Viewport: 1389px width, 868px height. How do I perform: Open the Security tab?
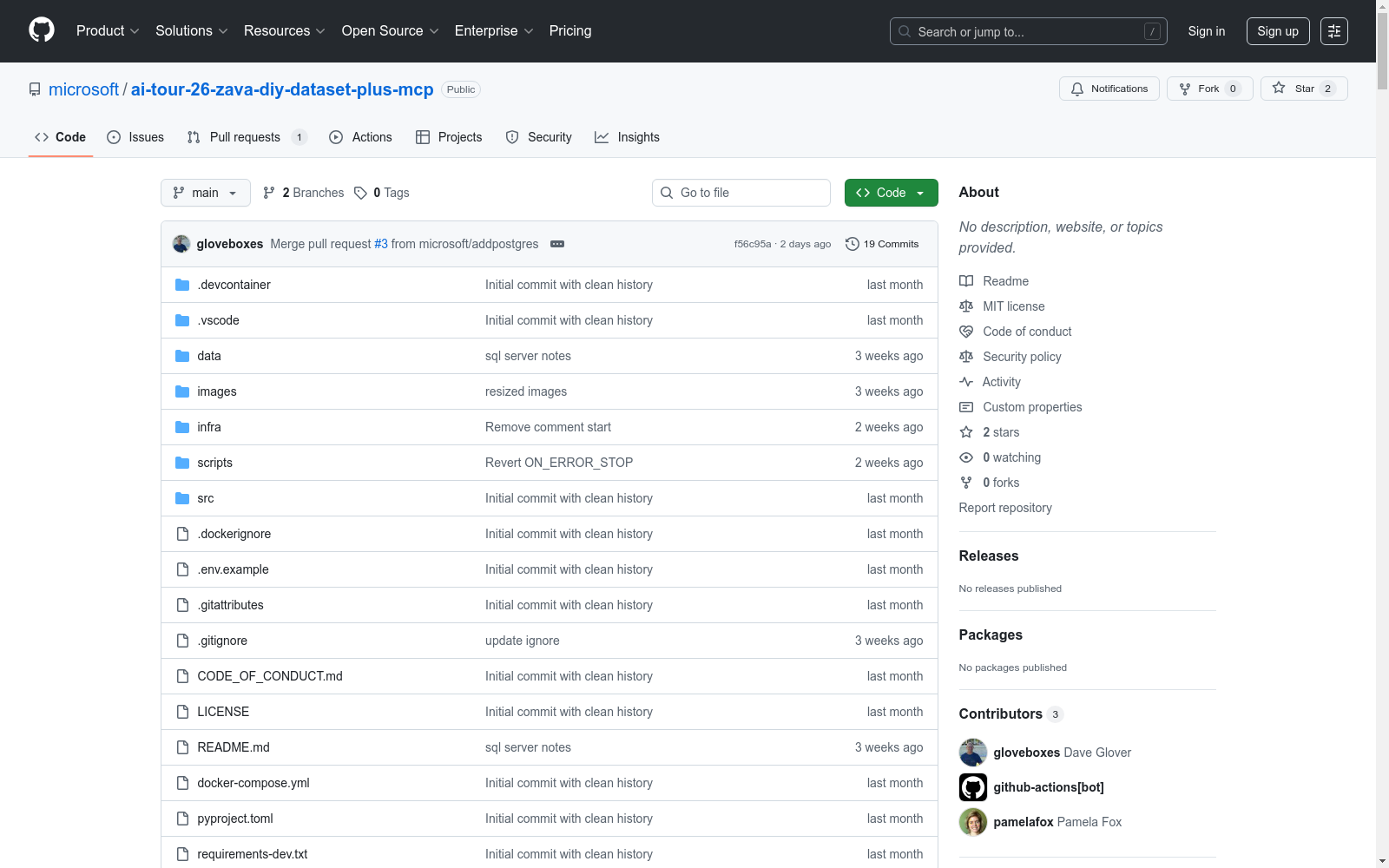[538, 137]
